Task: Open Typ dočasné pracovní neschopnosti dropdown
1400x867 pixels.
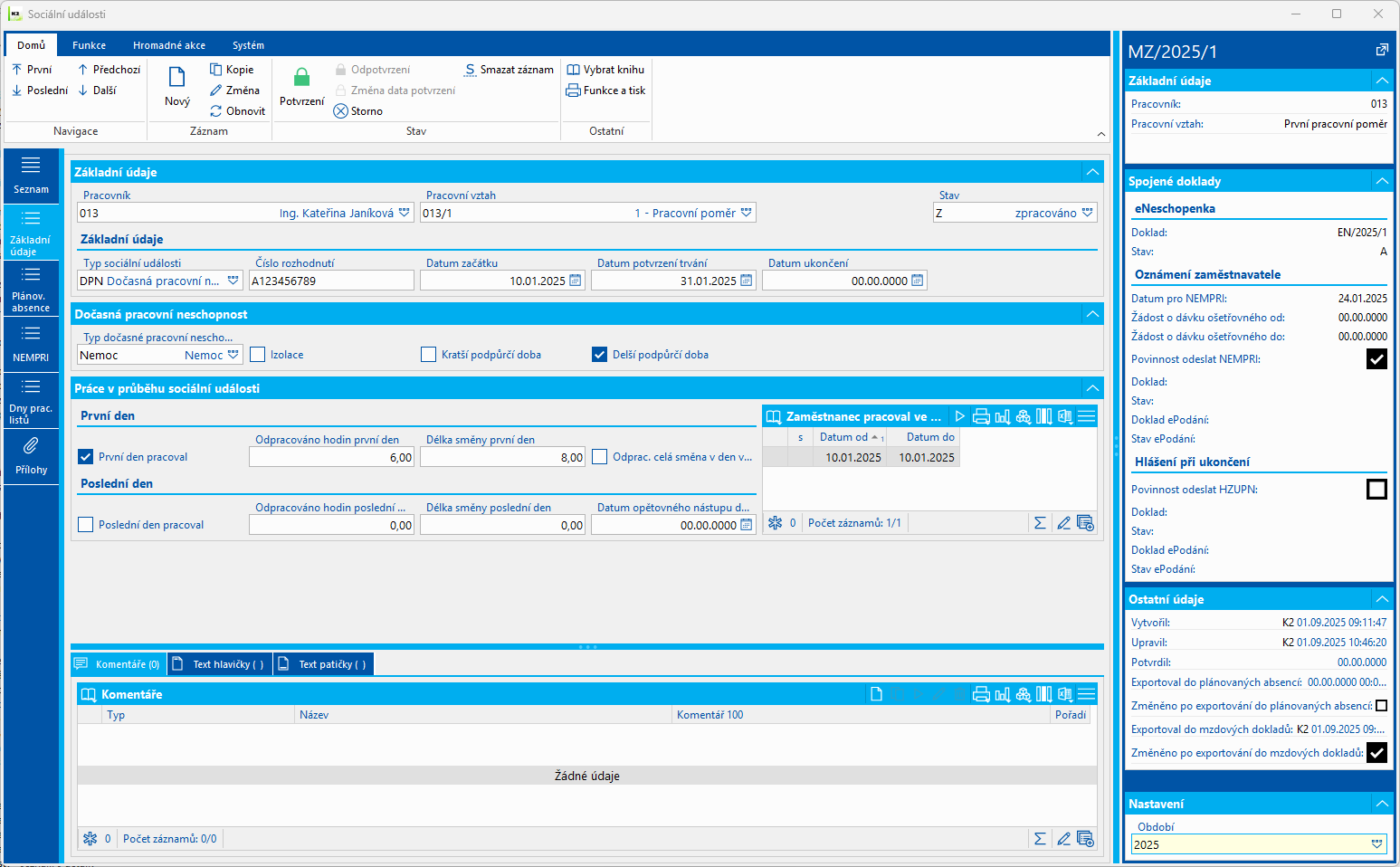Action: pos(233,355)
